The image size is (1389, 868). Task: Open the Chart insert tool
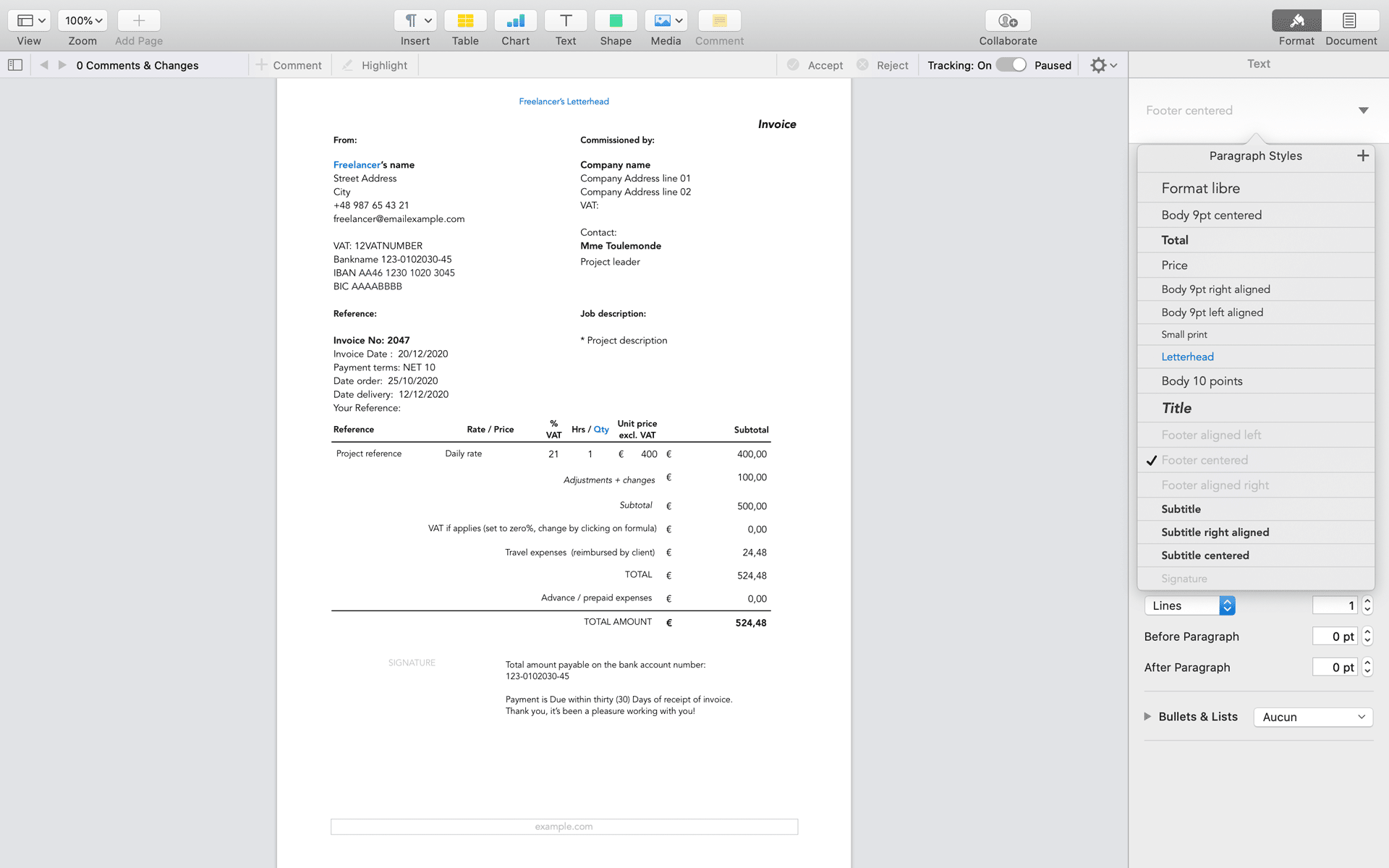coord(515,21)
